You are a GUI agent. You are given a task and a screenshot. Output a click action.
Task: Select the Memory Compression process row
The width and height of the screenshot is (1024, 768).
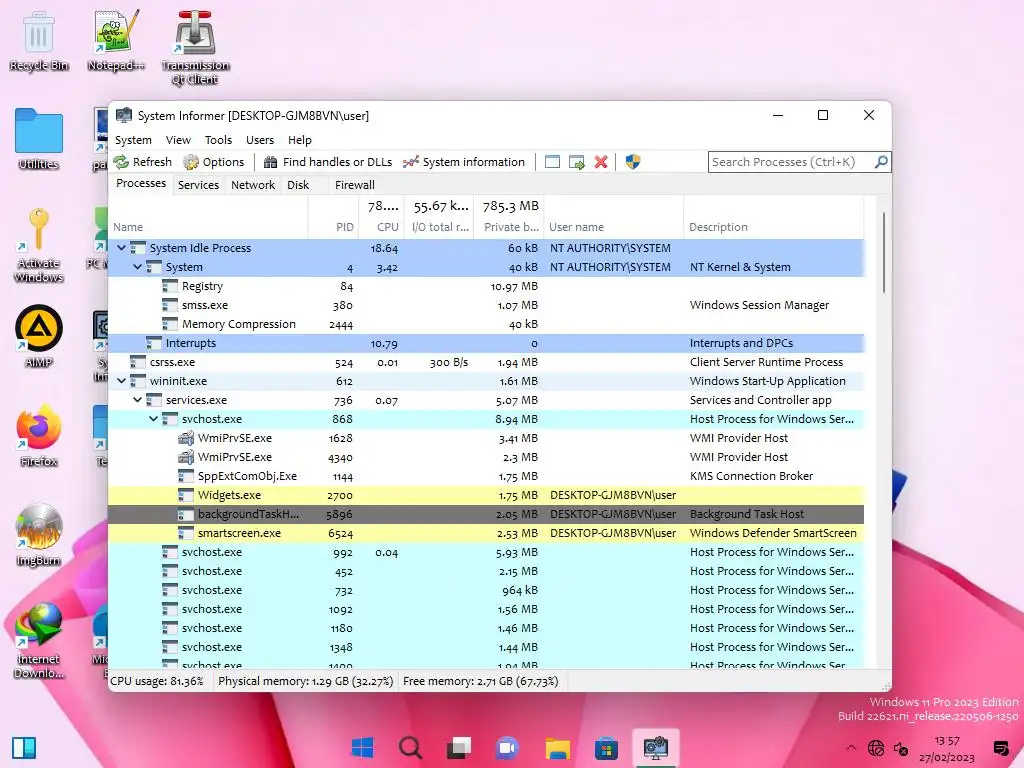(486, 324)
